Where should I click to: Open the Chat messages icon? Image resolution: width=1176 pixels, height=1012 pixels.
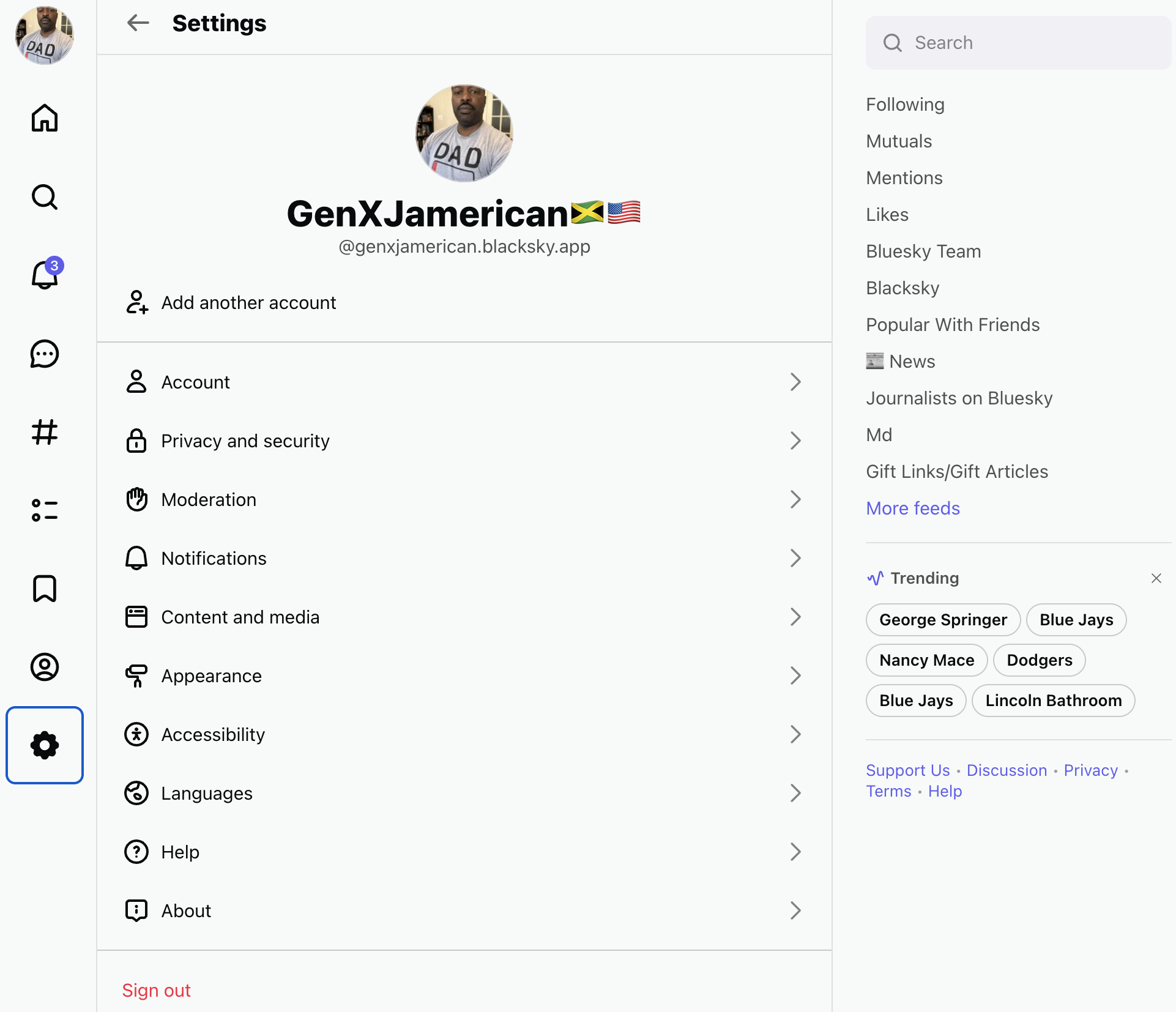[x=44, y=354]
